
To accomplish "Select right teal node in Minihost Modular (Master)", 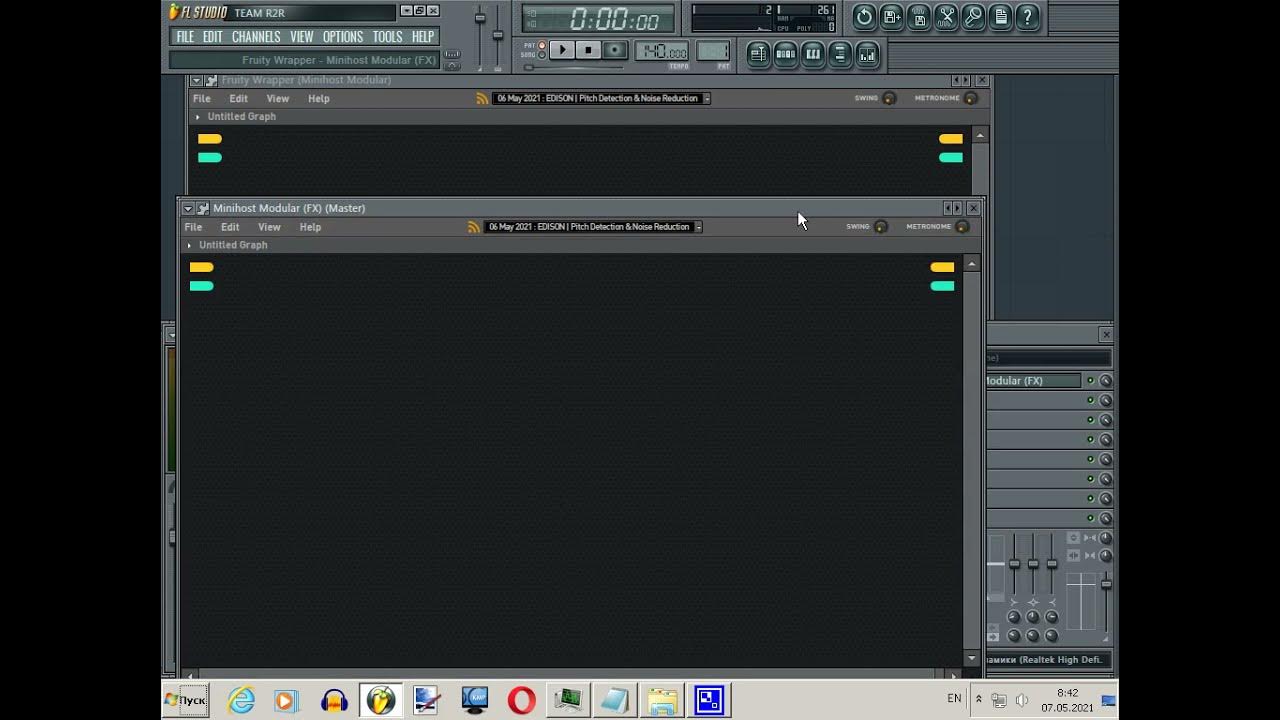I will pyautogui.click(x=942, y=286).
